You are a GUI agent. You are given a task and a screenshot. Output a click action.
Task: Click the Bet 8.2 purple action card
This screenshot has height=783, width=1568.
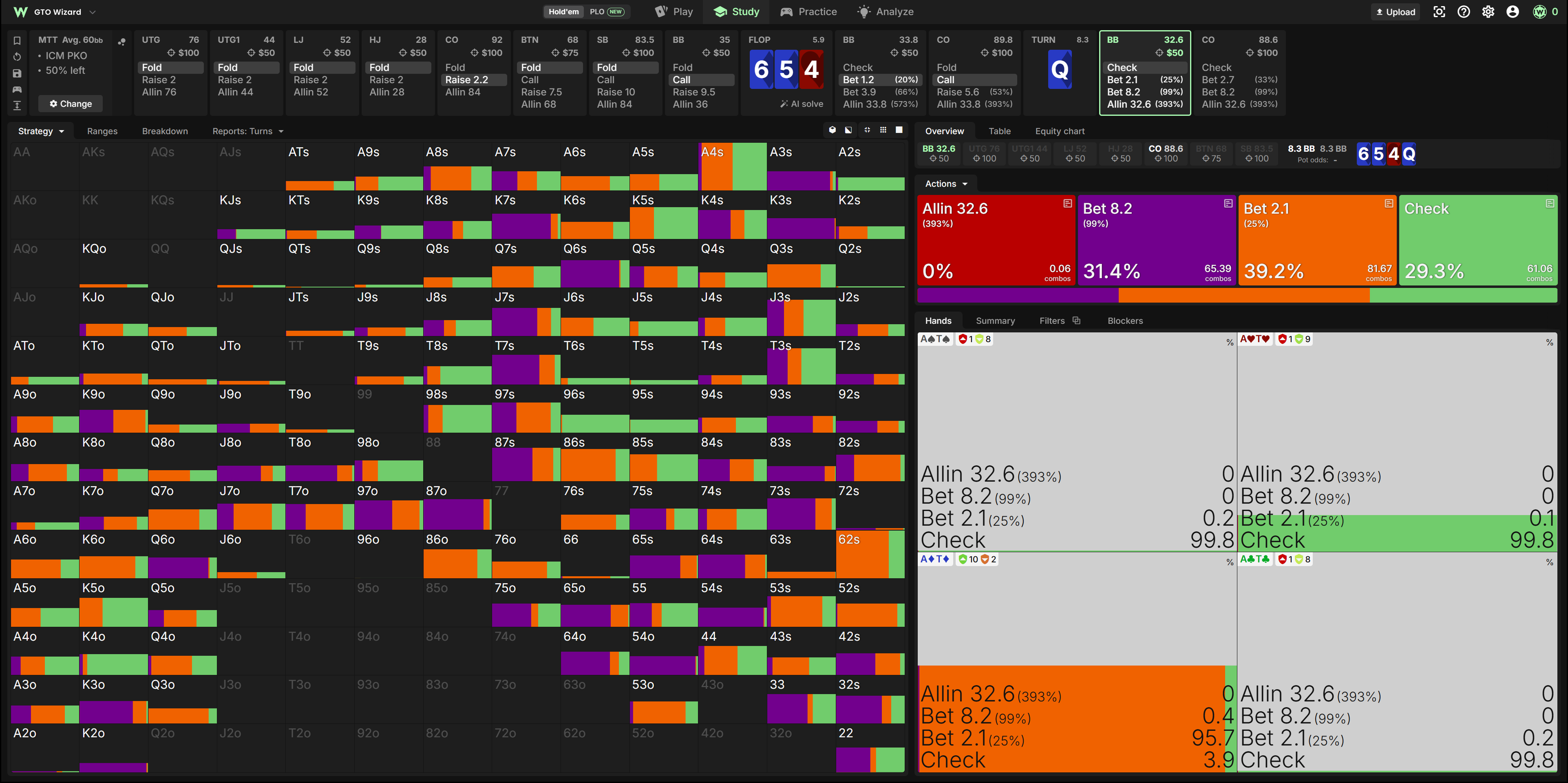click(1157, 240)
